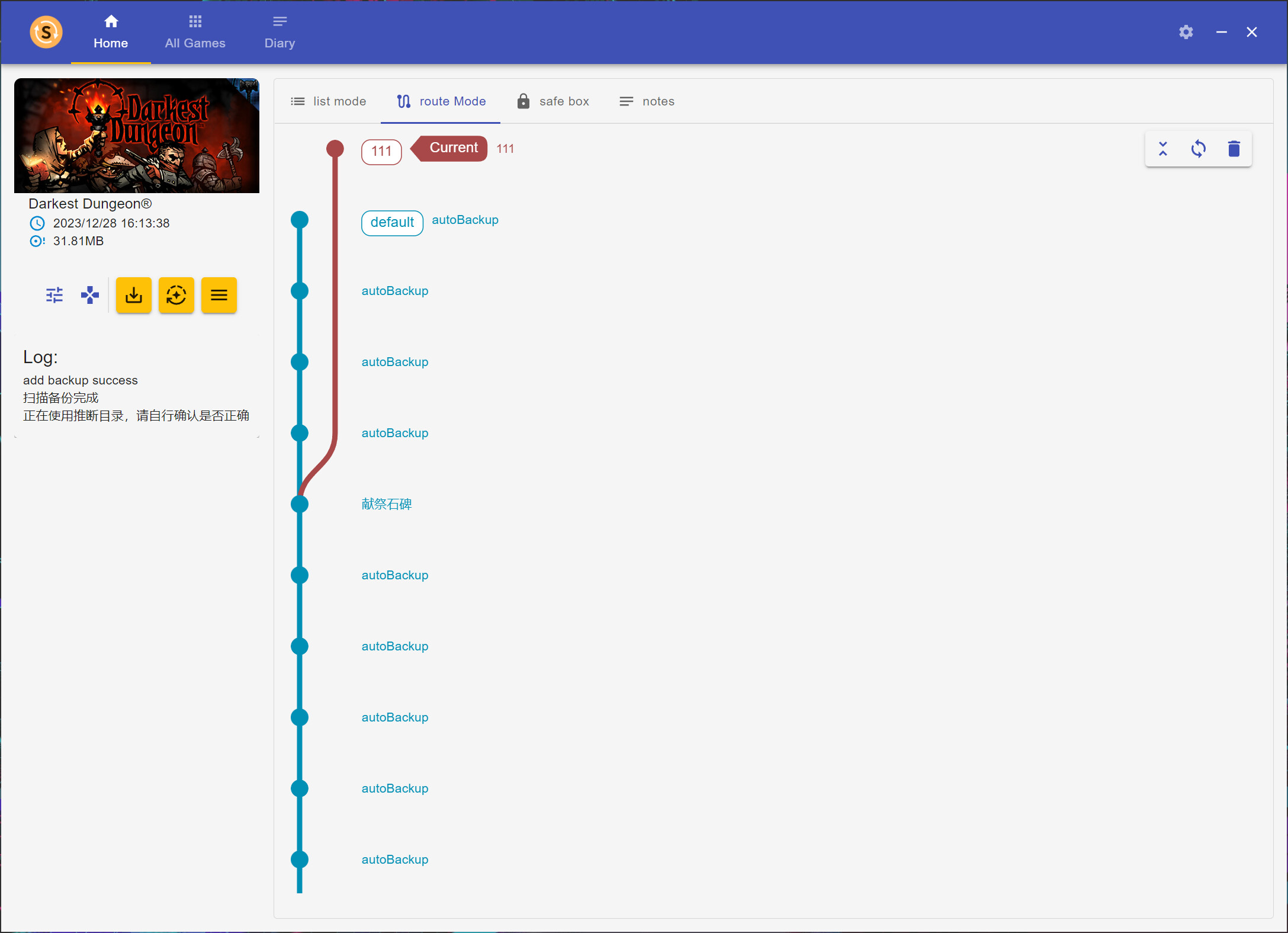Click the orange S app logo

46,32
